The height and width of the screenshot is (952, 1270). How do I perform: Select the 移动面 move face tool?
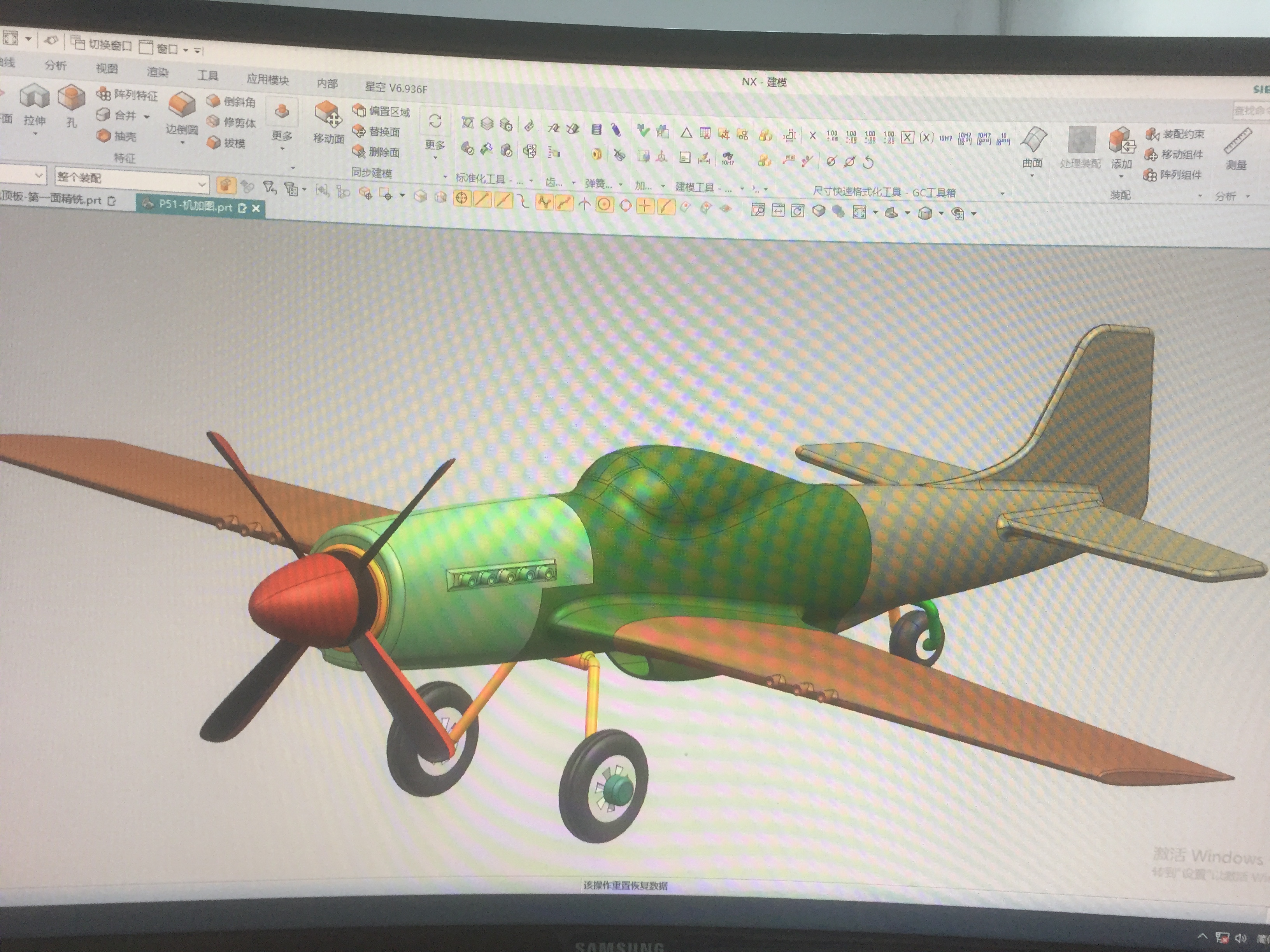[x=328, y=122]
